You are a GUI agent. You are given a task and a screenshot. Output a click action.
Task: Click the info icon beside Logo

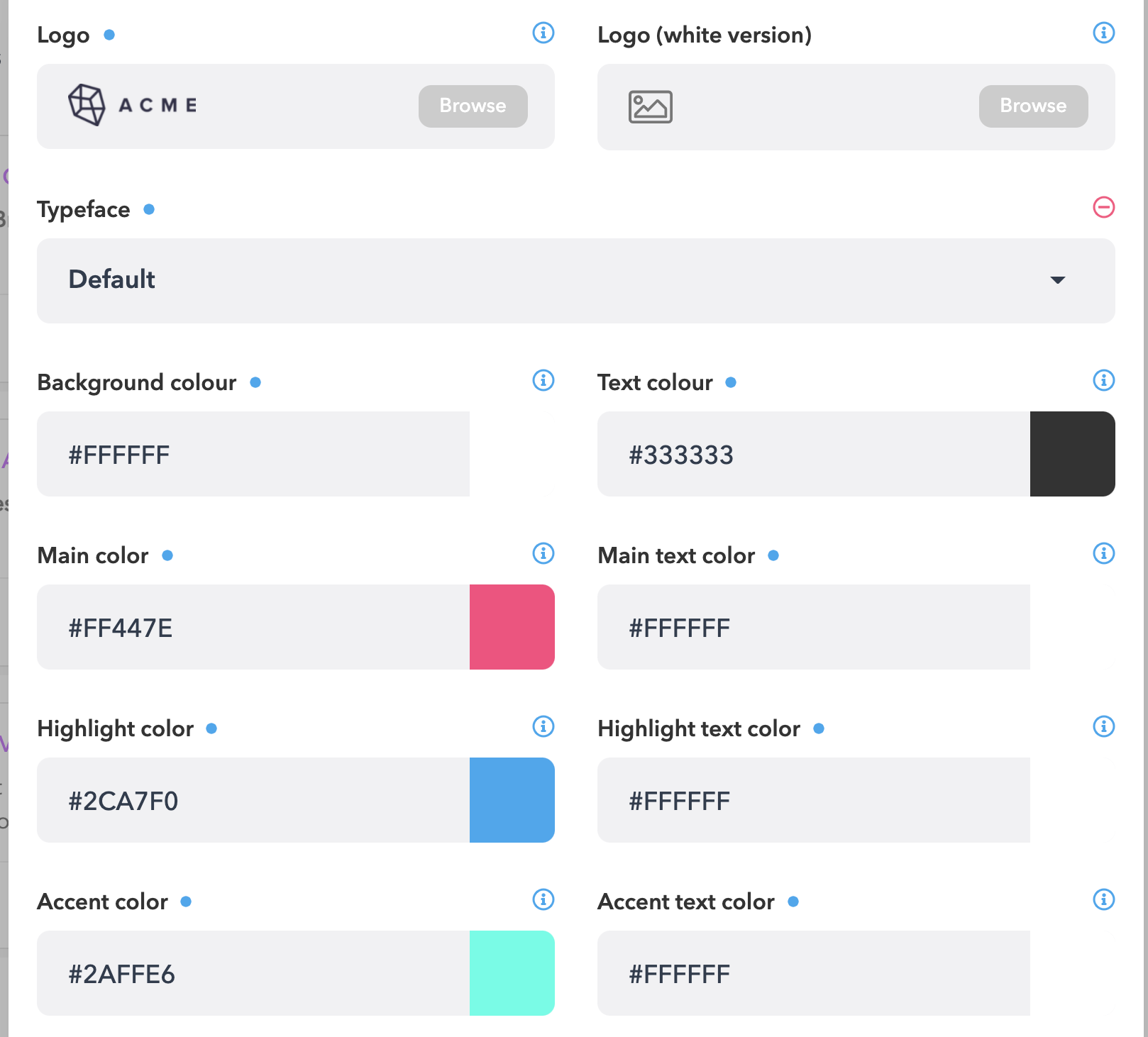coord(543,33)
